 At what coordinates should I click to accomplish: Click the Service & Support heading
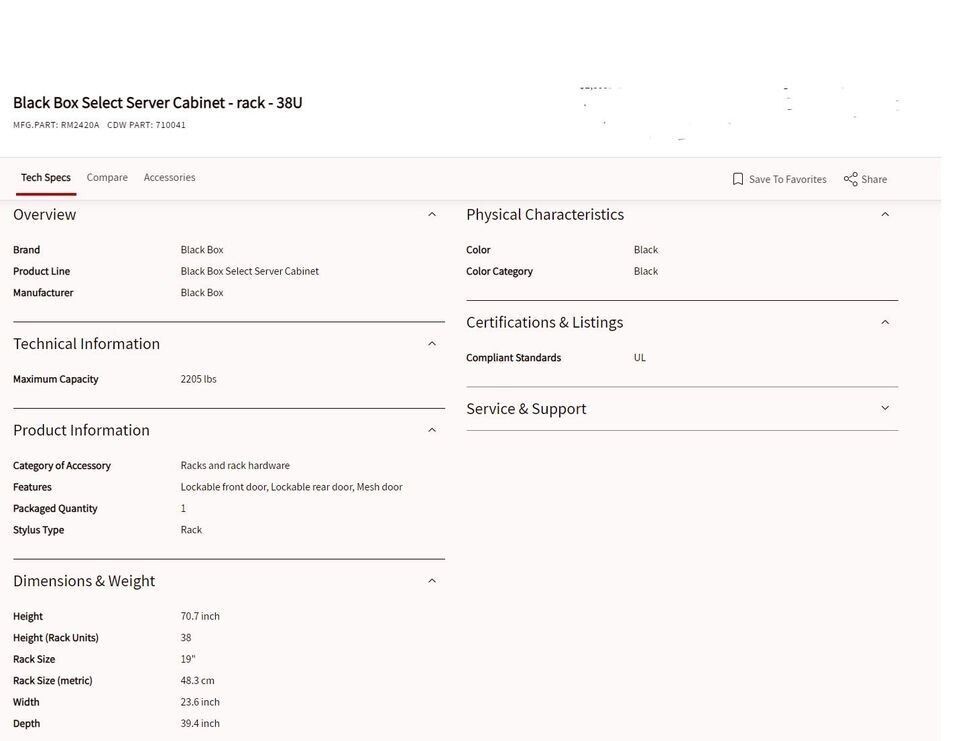tap(526, 408)
